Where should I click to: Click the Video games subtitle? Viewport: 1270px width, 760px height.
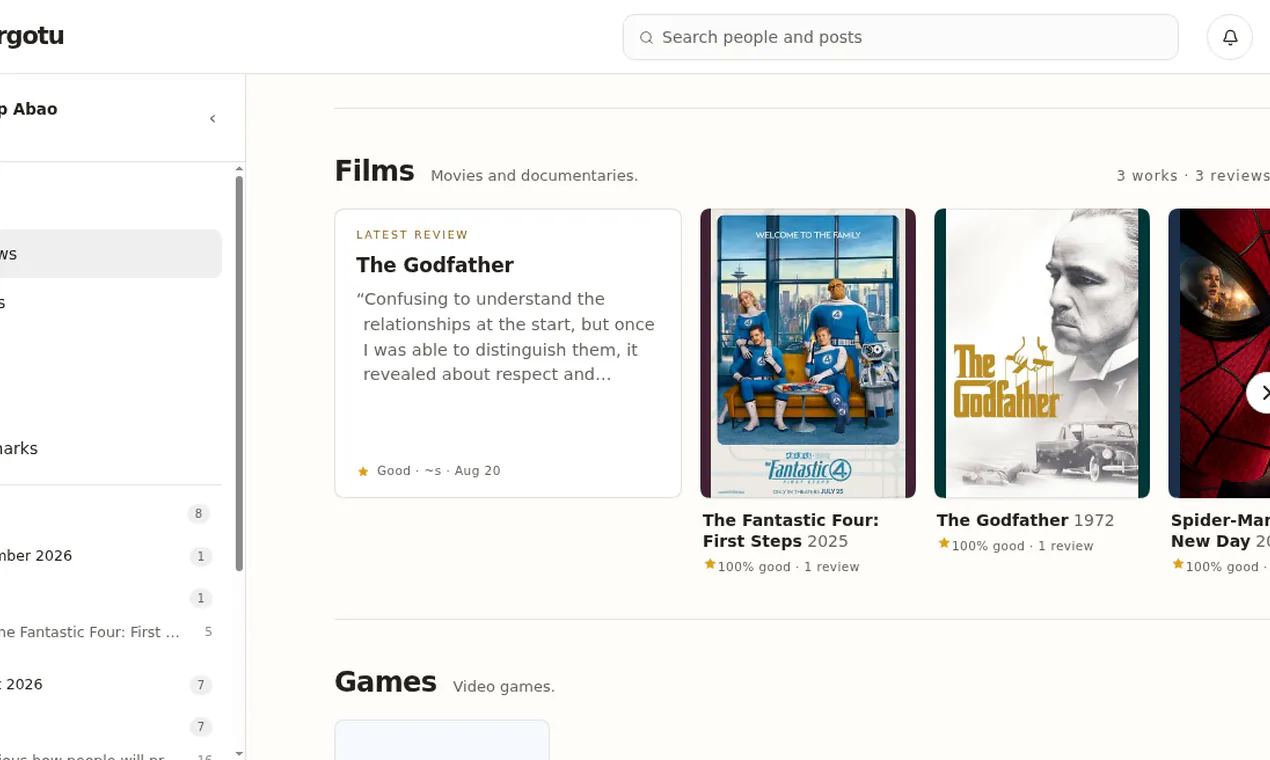coord(503,687)
